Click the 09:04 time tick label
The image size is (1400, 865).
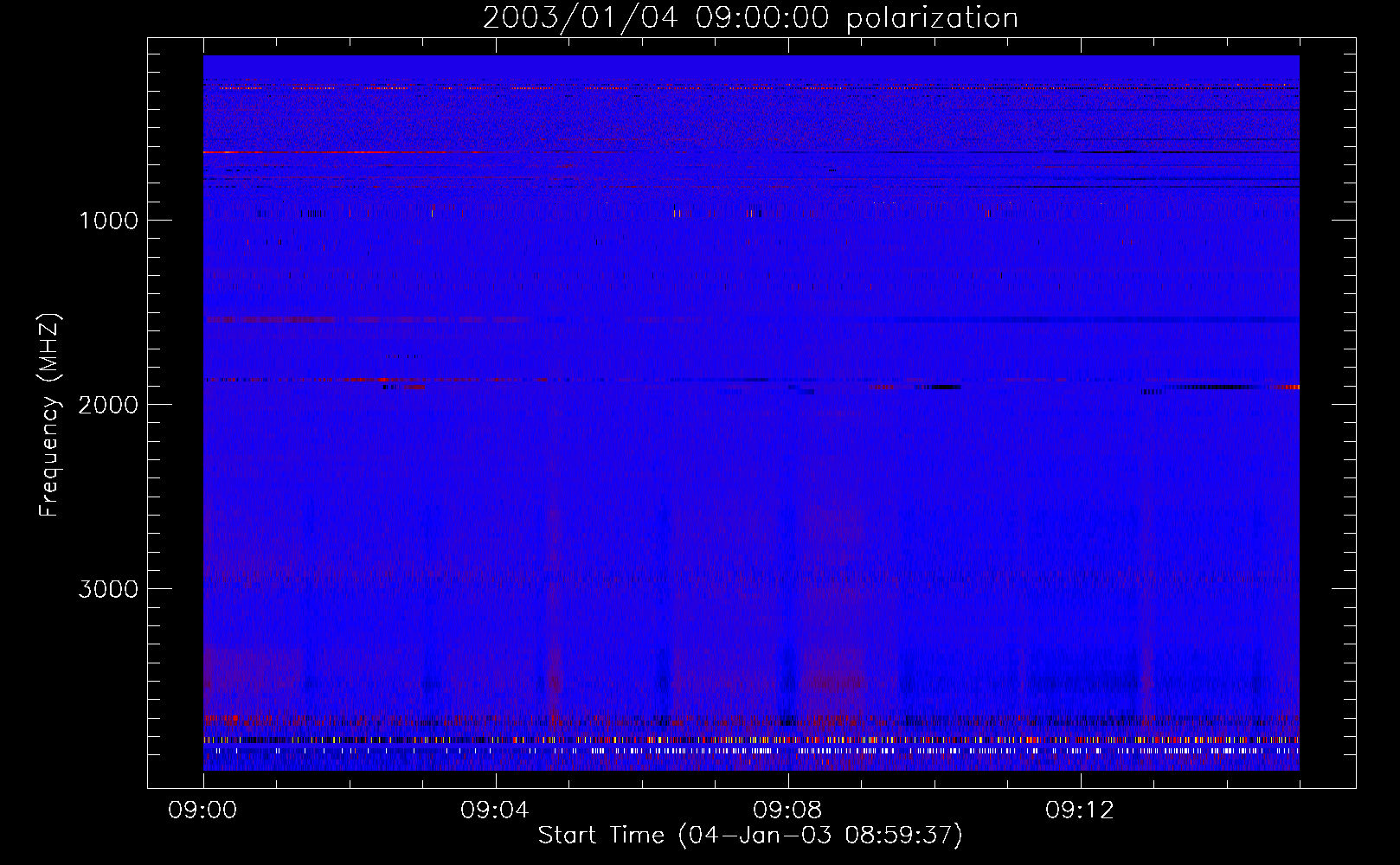coord(495,811)
